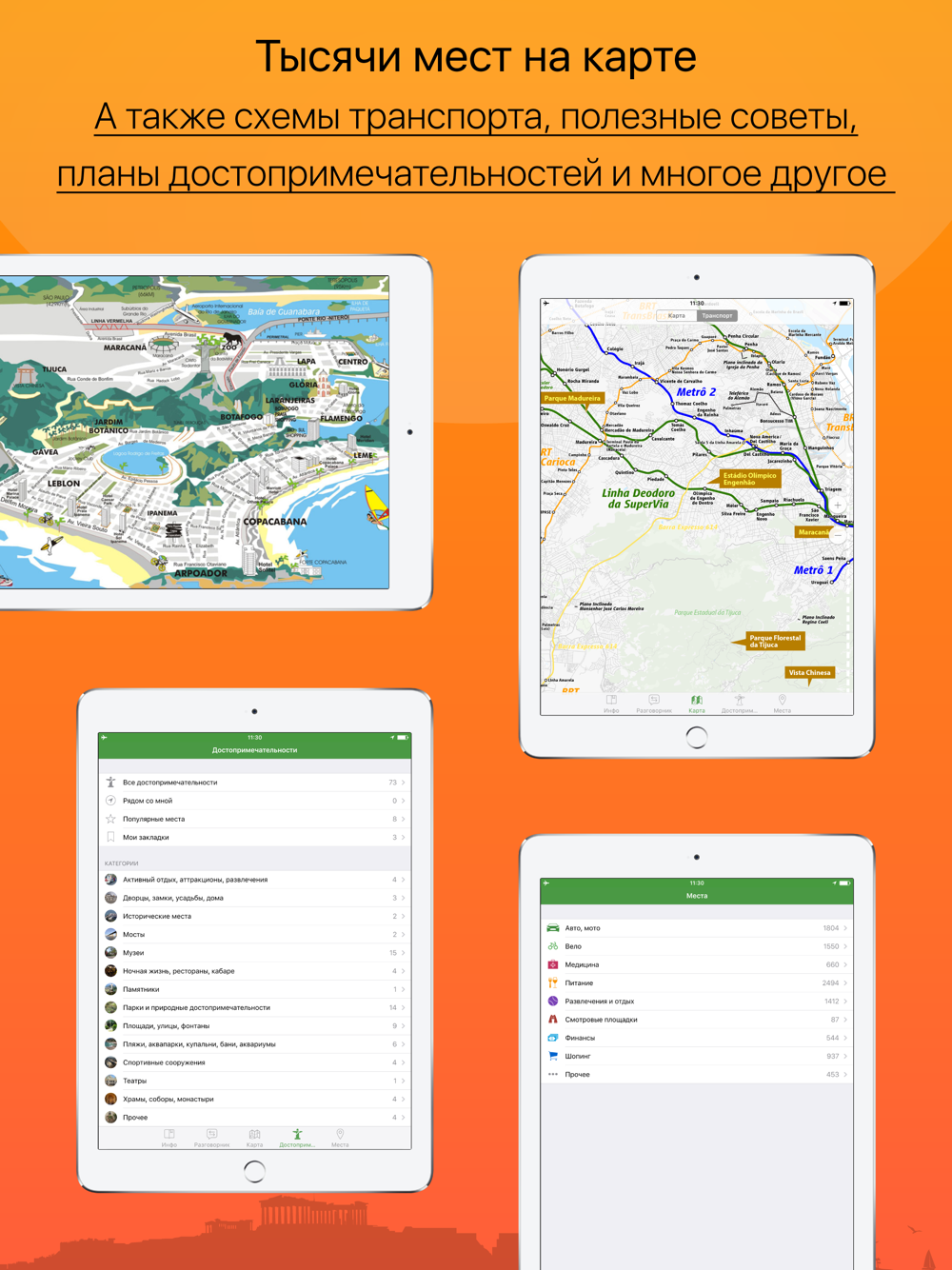Tap the Parque Florestal da Tijuca callout
952x1270 pixels.
tap(775, 642)
